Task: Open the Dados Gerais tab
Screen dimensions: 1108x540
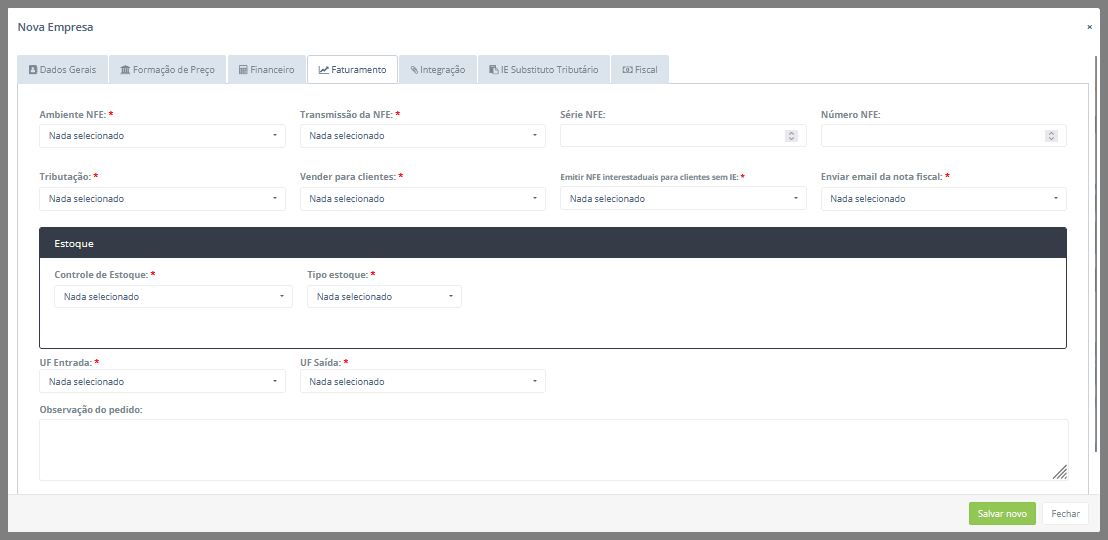Action: [x=62, y=70]
